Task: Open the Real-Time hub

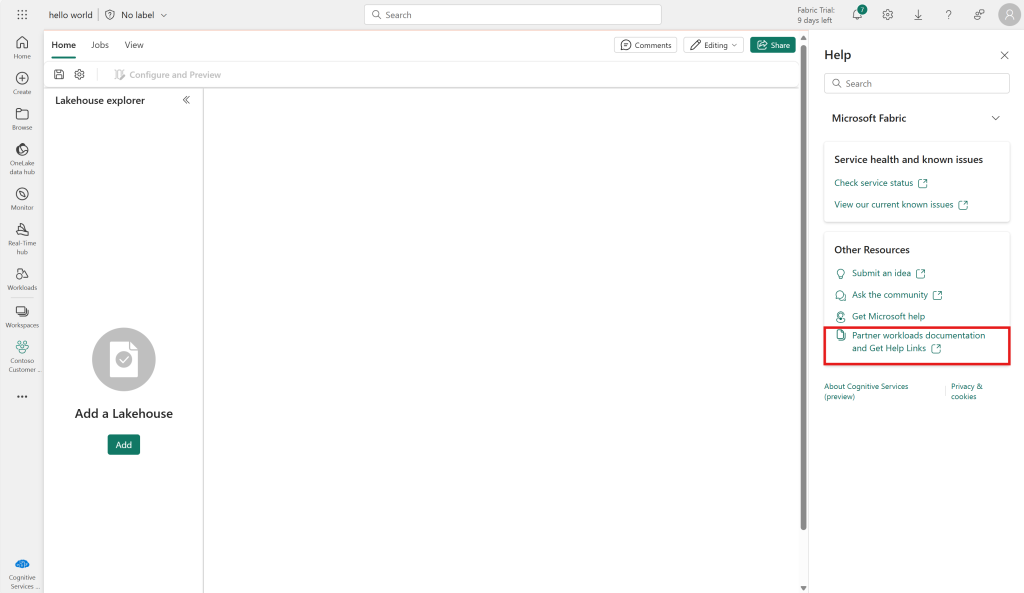Action: [x=21, y=235]
